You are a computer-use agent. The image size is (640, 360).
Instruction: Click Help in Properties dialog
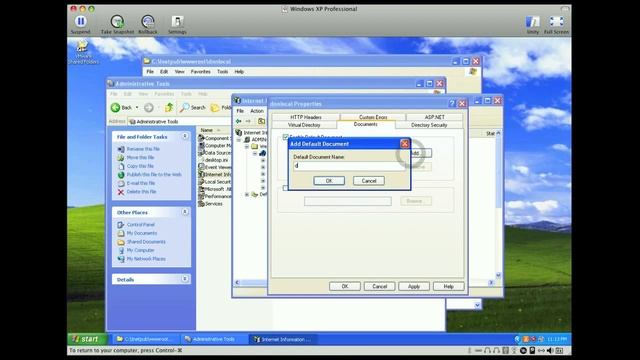(x=449, y=287)
